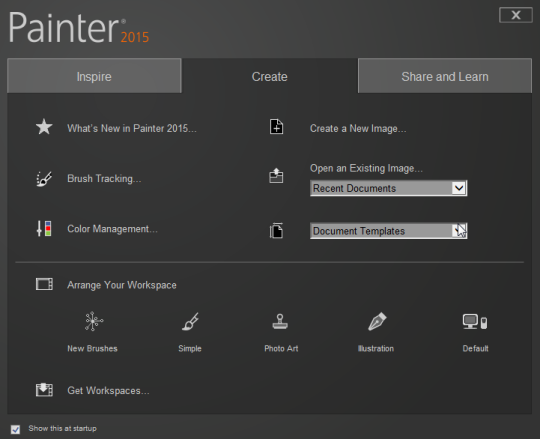The image size is (540, 439).
Task: Toggle Show this at startup checkbox
Action: [15, 429]
